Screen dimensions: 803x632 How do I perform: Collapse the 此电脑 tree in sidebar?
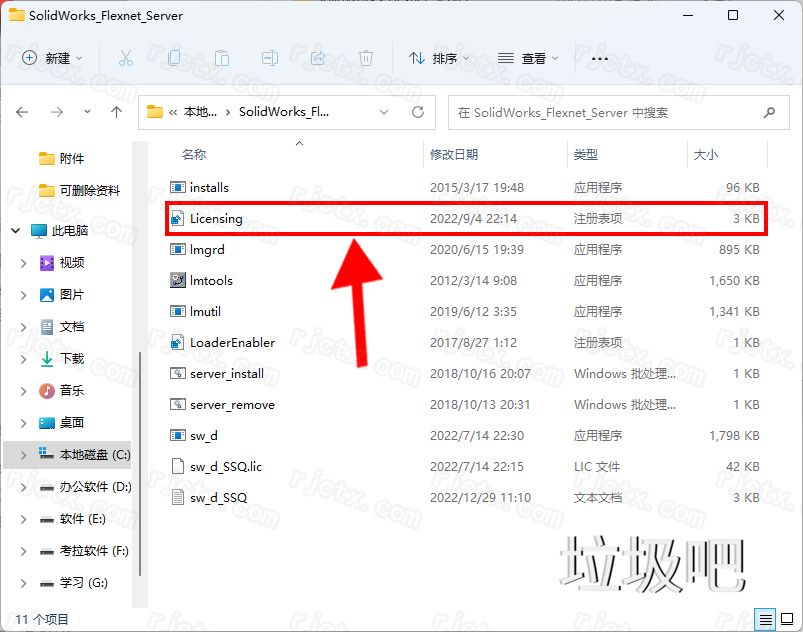14,228
